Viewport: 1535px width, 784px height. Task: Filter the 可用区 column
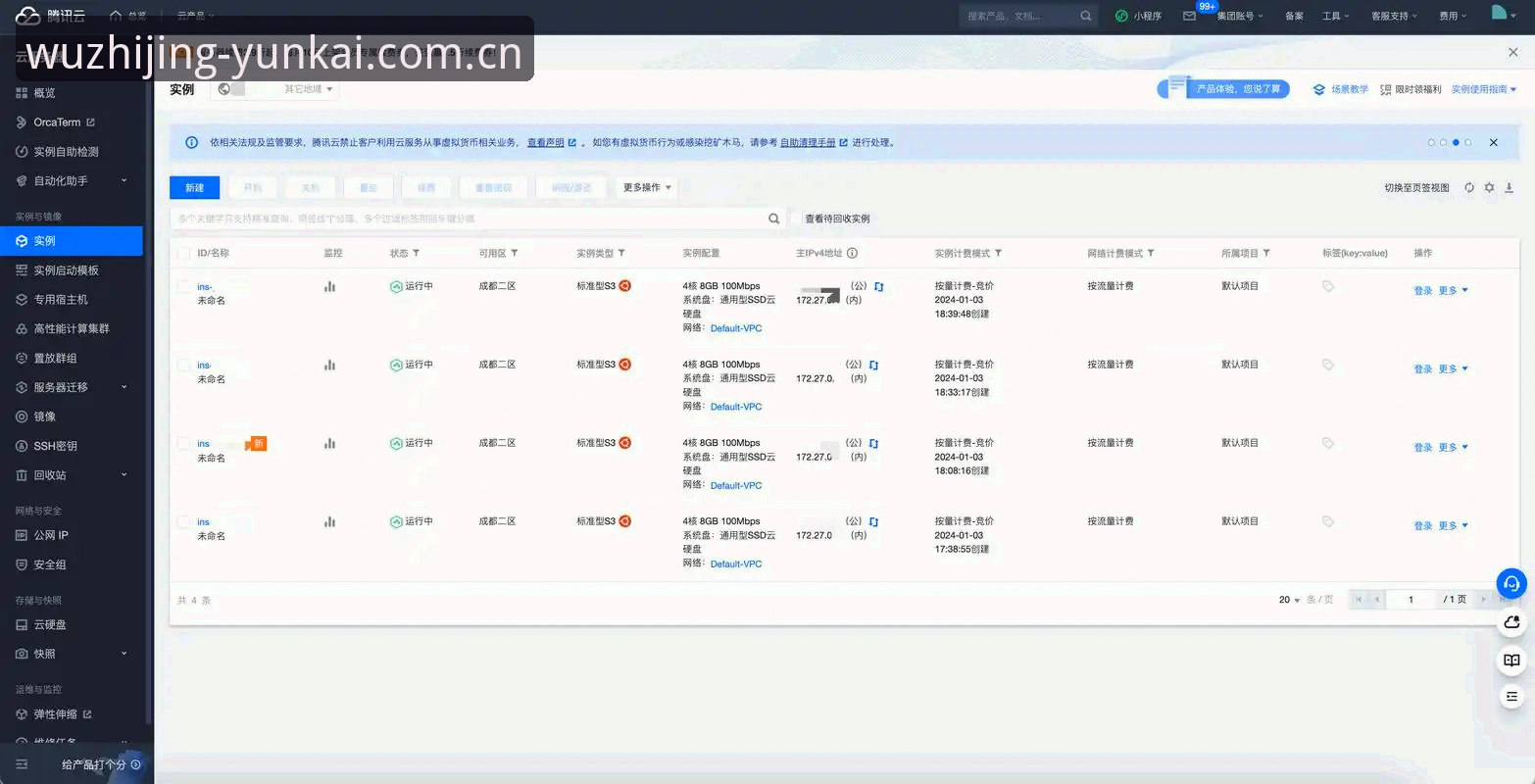click(514, 253)
